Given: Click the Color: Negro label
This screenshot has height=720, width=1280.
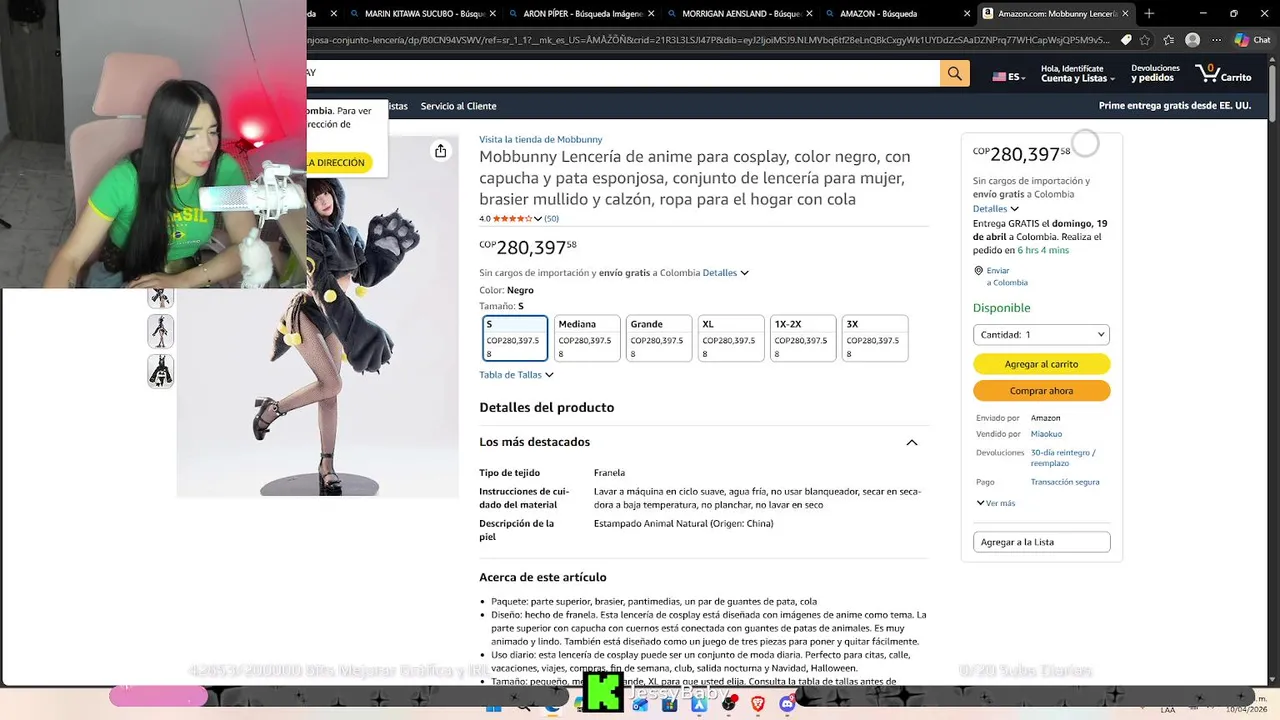Looking at the screenshot, I should point(506,290).
